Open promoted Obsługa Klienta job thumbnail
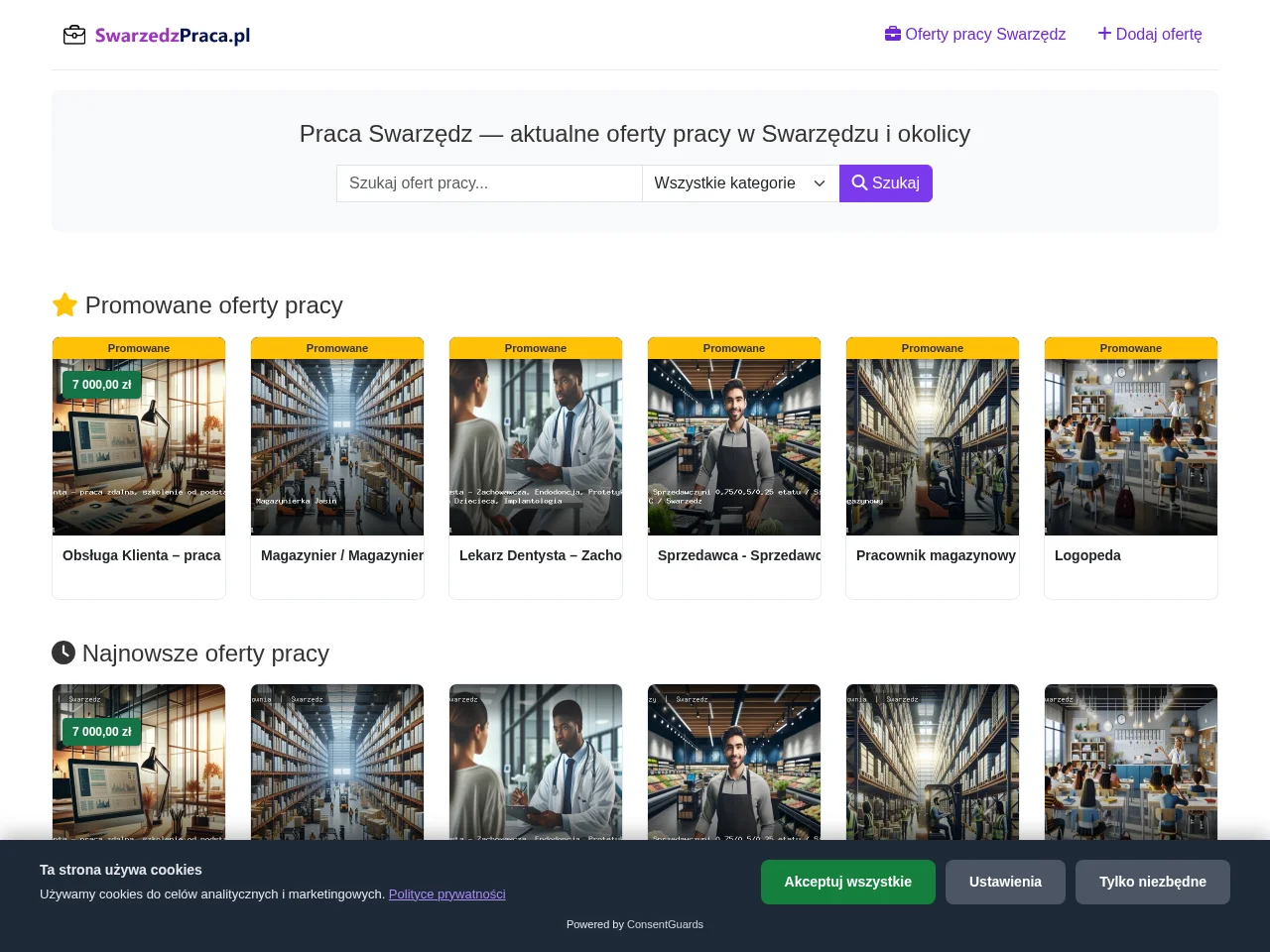 [x=139, y=447]
